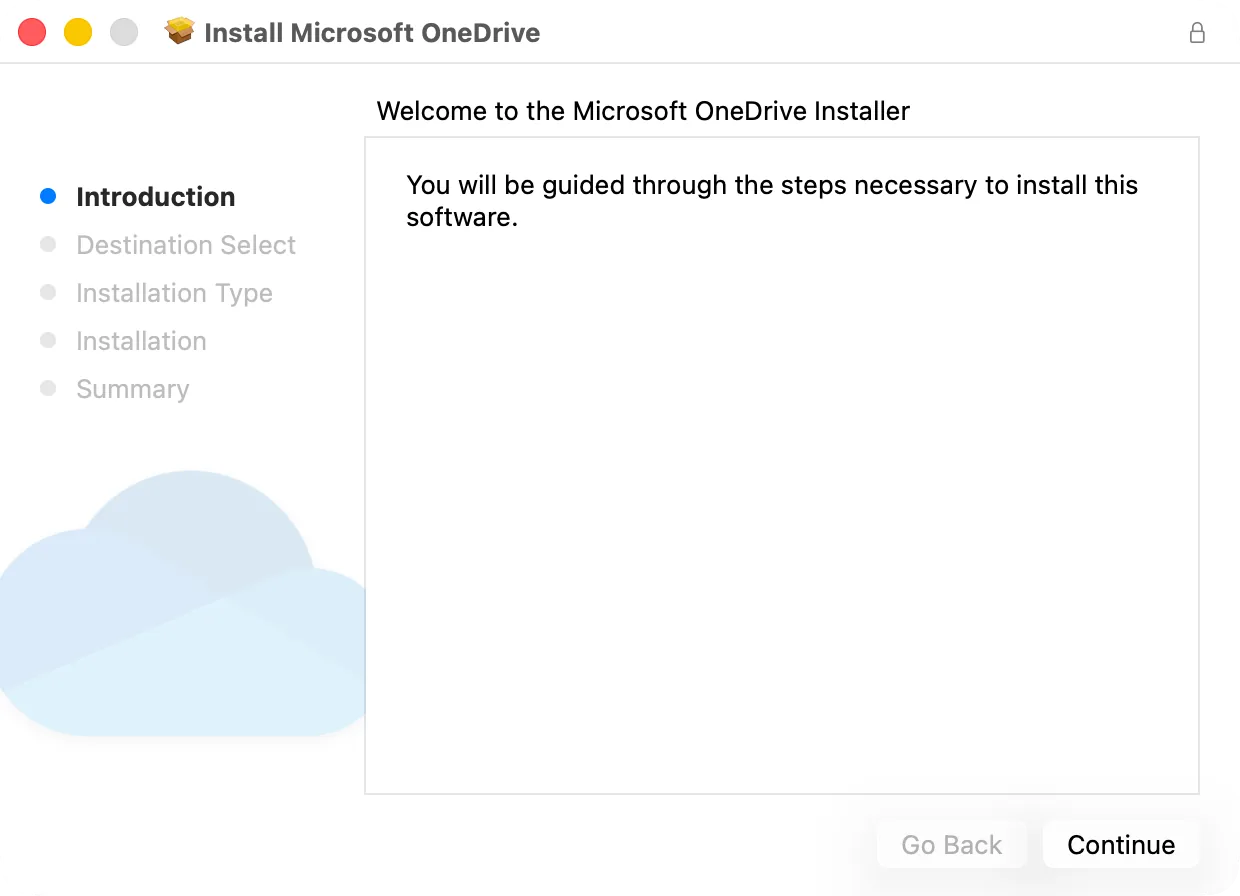Image resolution: width=1240 pixels, height=896 pixels.
Task: Click the Go Back button
Action: pos(951,845)
